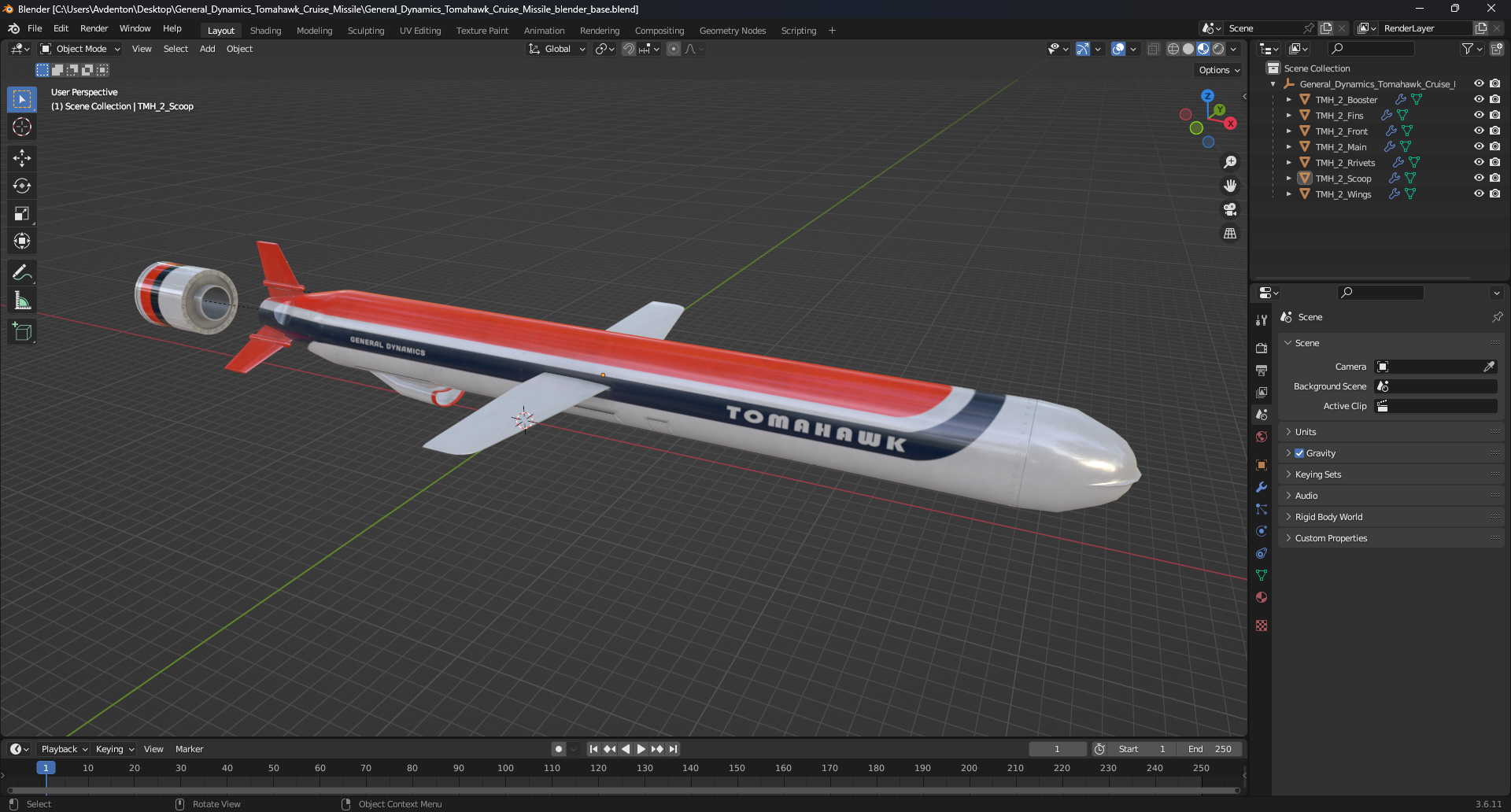Image resolution: width=1511 pixels, height=812 pixels.
Task: Open the Options dropdown in viewport
Action: pyautogui.click(x=1218, y=70)
